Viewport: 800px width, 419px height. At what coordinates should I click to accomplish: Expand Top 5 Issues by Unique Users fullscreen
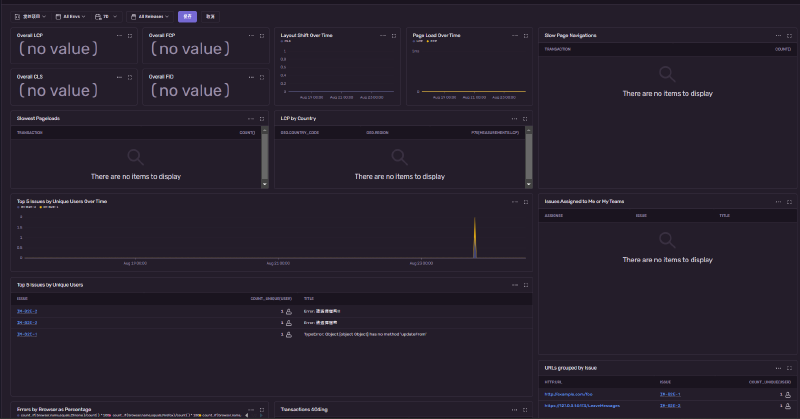(x=526, y=285)
